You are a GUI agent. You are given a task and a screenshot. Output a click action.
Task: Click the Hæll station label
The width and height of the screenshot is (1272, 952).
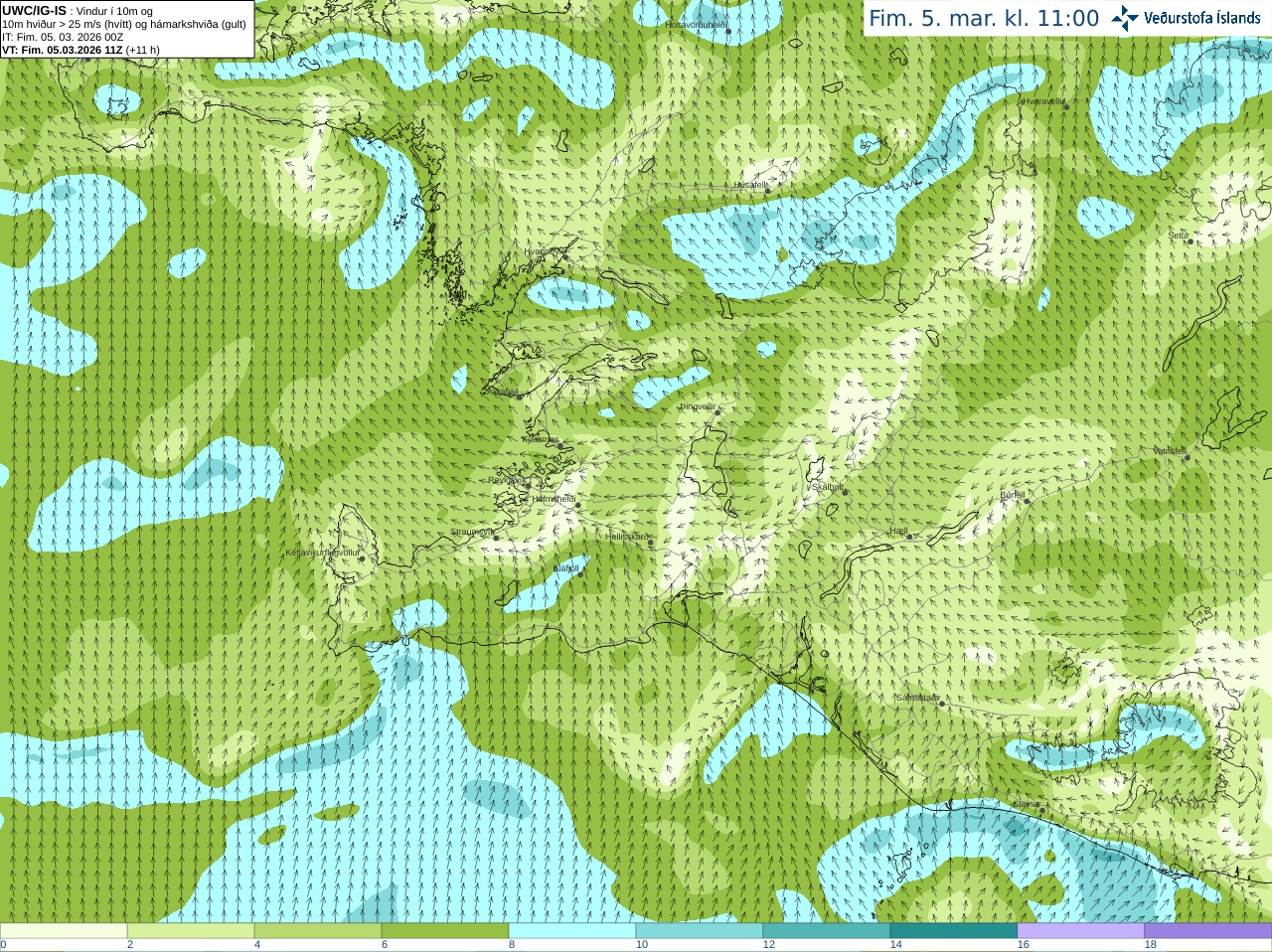tap(899, 532)
